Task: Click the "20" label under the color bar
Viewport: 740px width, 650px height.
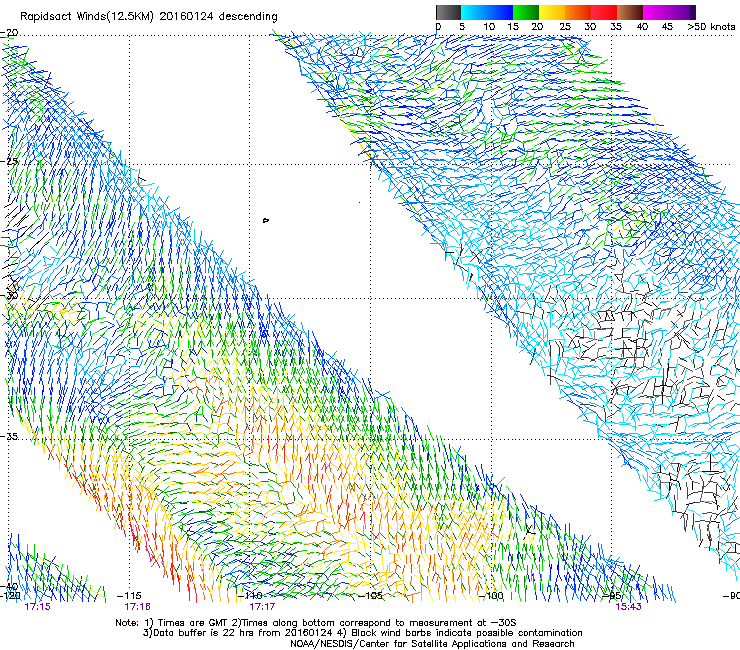Action: click(x=537, y=27)
